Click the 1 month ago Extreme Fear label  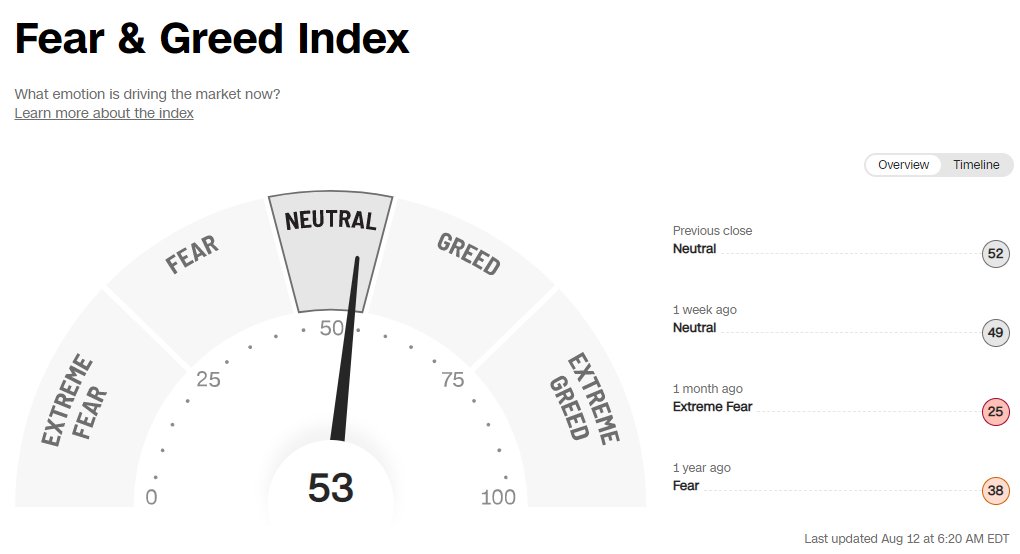[712, 406]
